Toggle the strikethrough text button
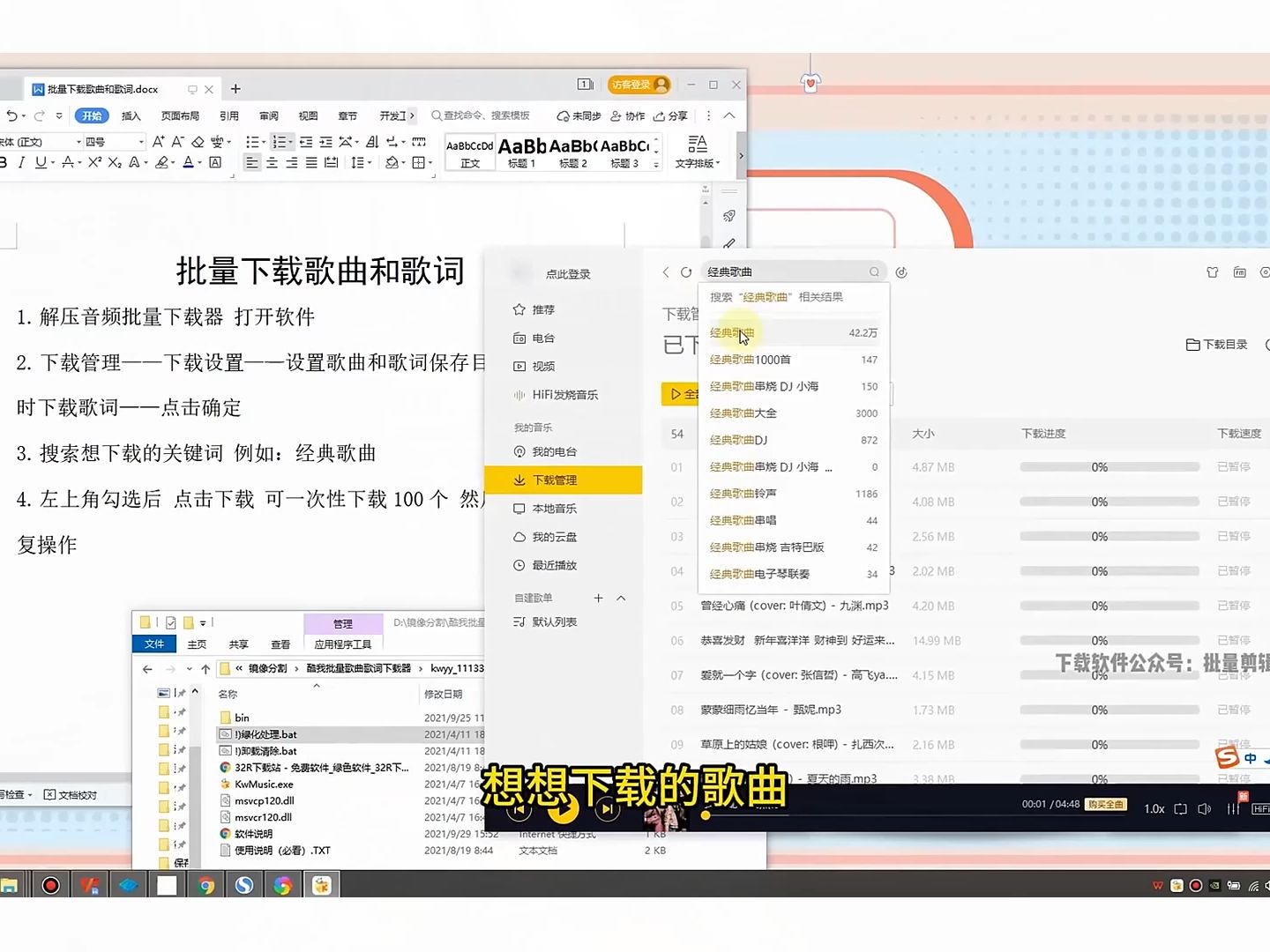Screen dimensions: 1270x952 (x=67, y=162)
